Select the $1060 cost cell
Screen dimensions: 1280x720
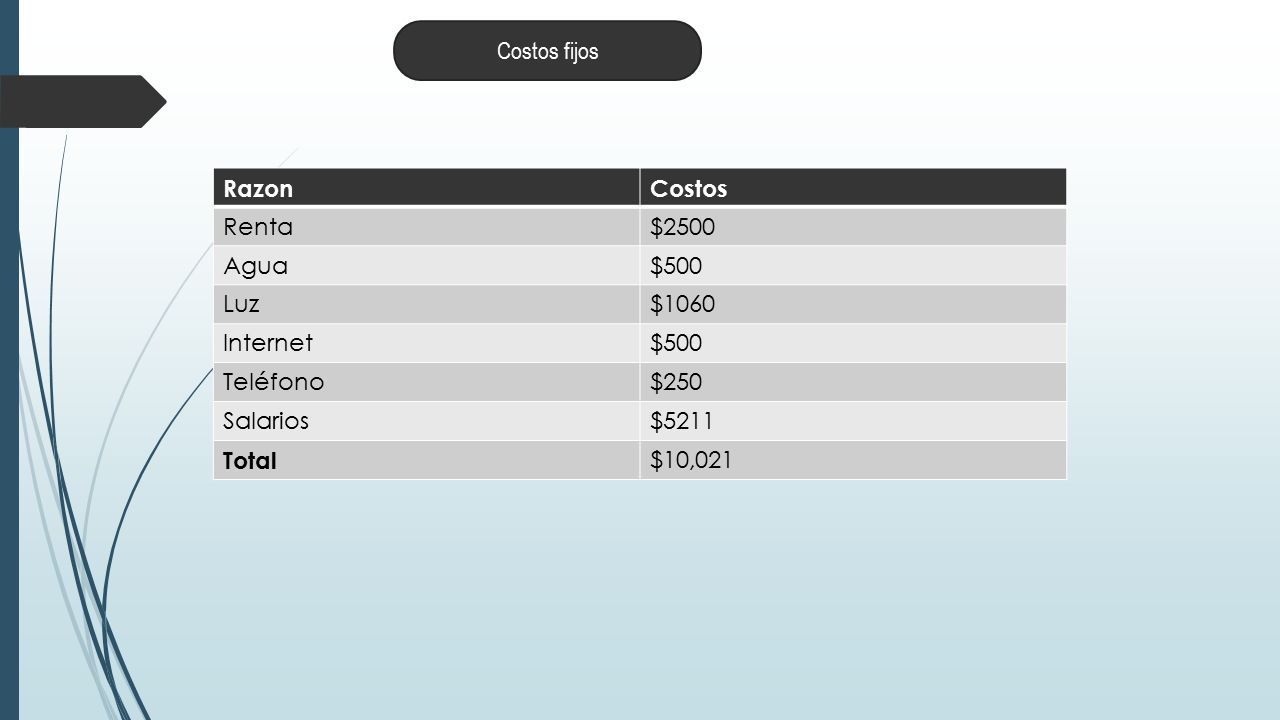pyautogui.click(x=853, y=304)
